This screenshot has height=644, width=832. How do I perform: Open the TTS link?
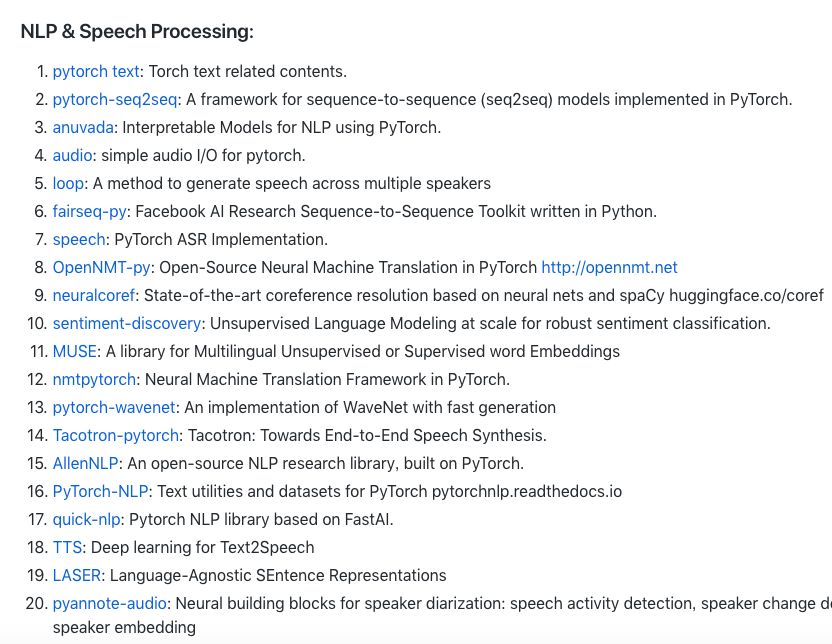(x=67, y=548)
